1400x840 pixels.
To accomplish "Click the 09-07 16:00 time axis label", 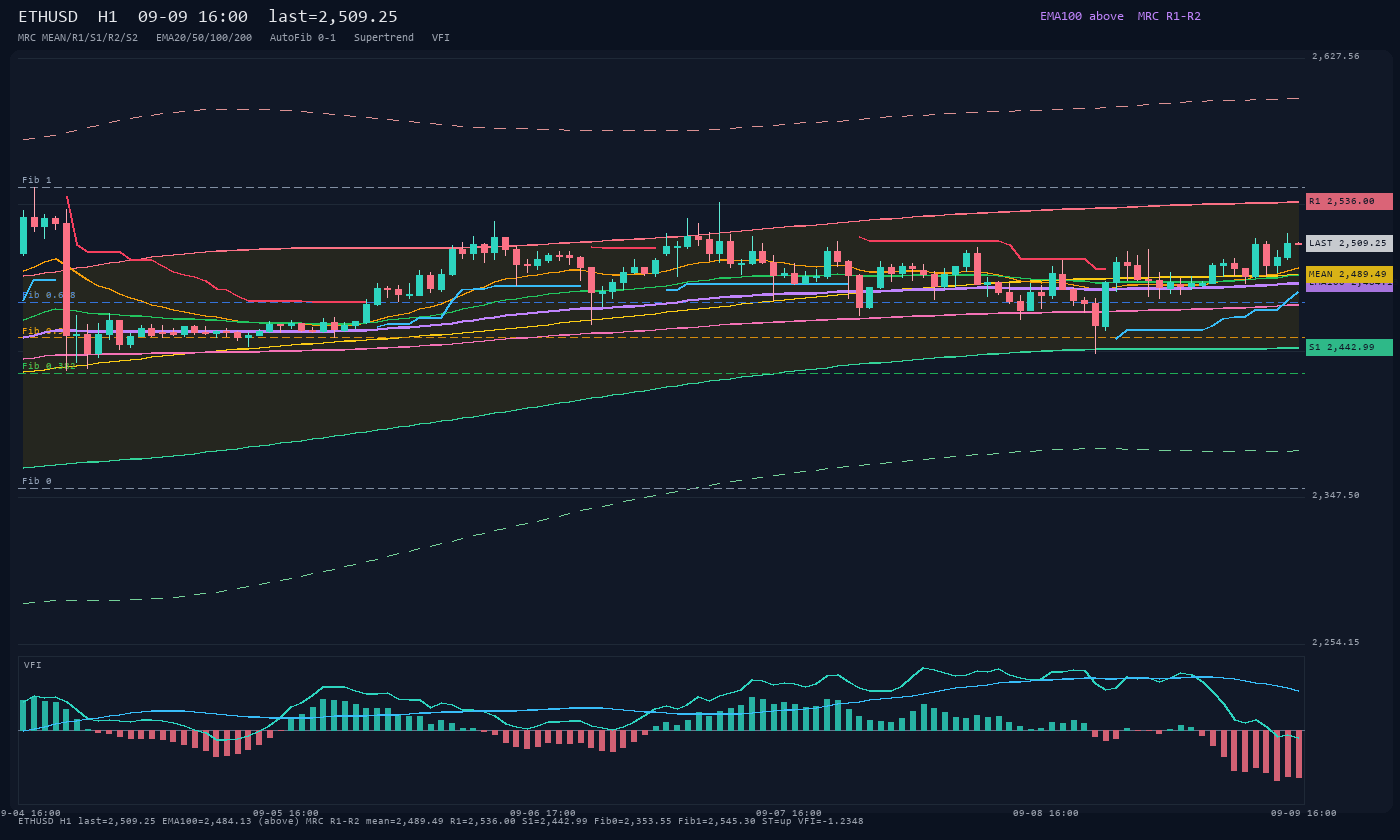I will 789,813.
